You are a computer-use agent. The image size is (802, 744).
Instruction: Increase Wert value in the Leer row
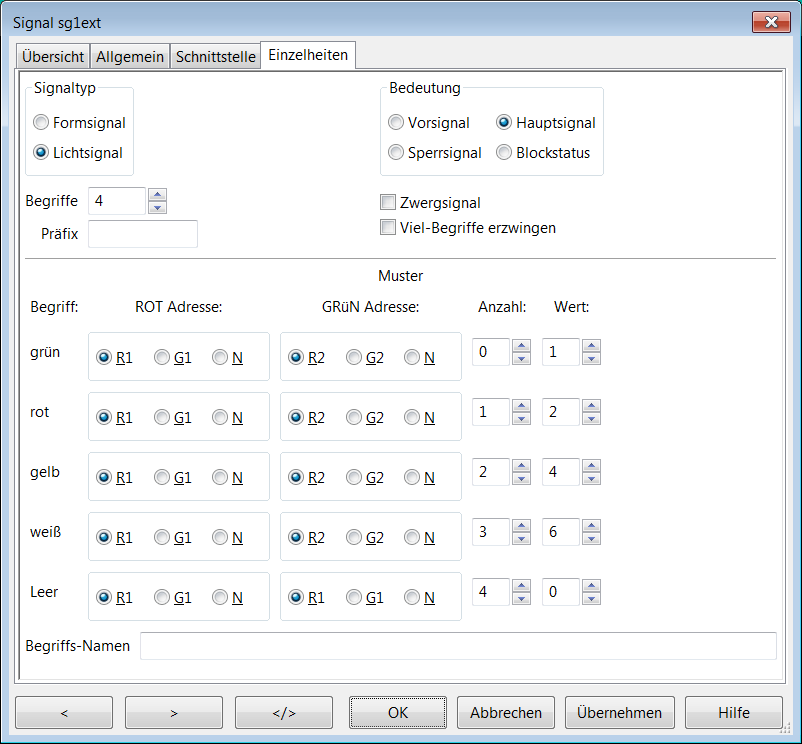591,586
